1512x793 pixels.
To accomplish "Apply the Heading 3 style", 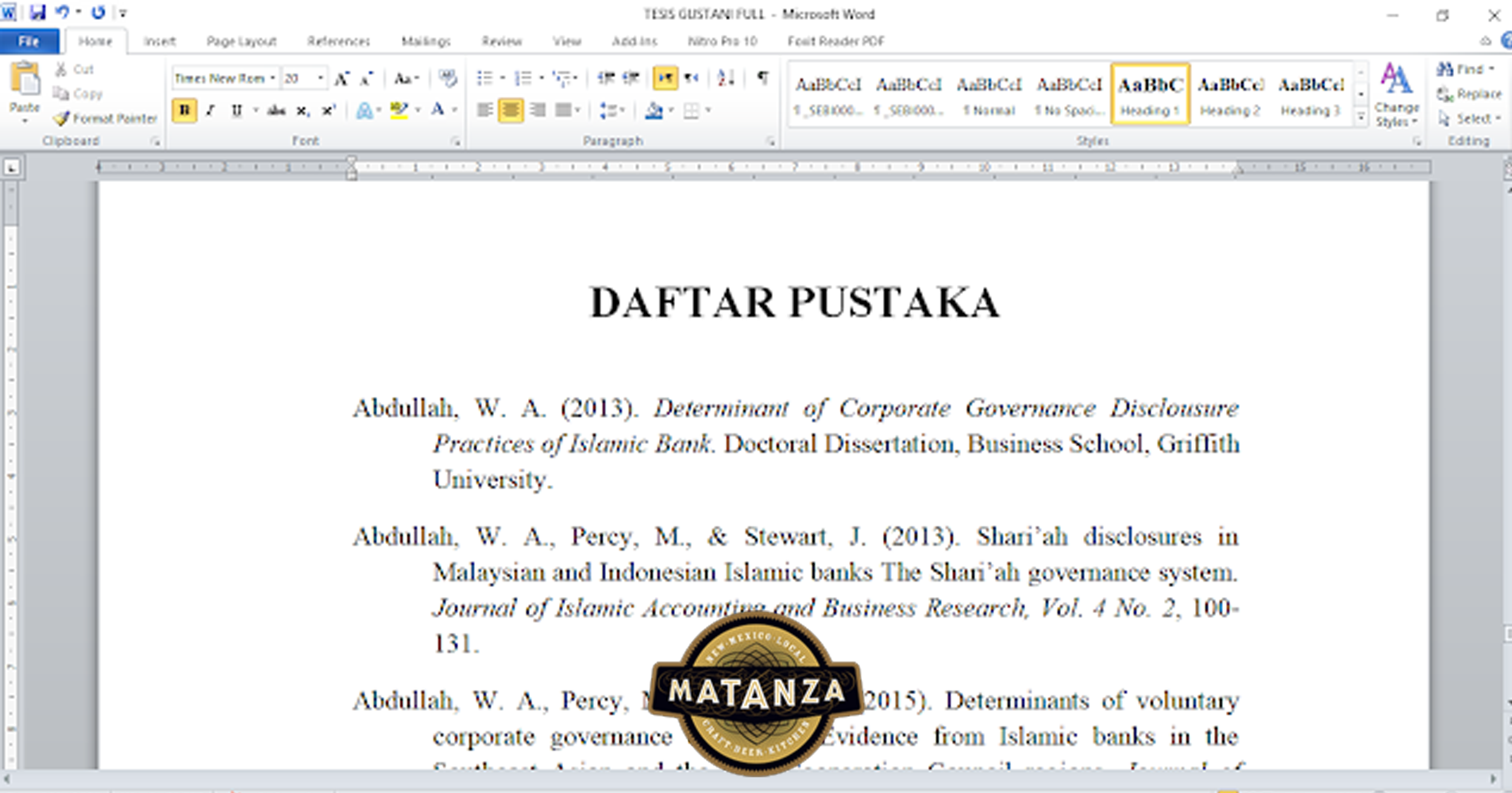I will 1311,94.
